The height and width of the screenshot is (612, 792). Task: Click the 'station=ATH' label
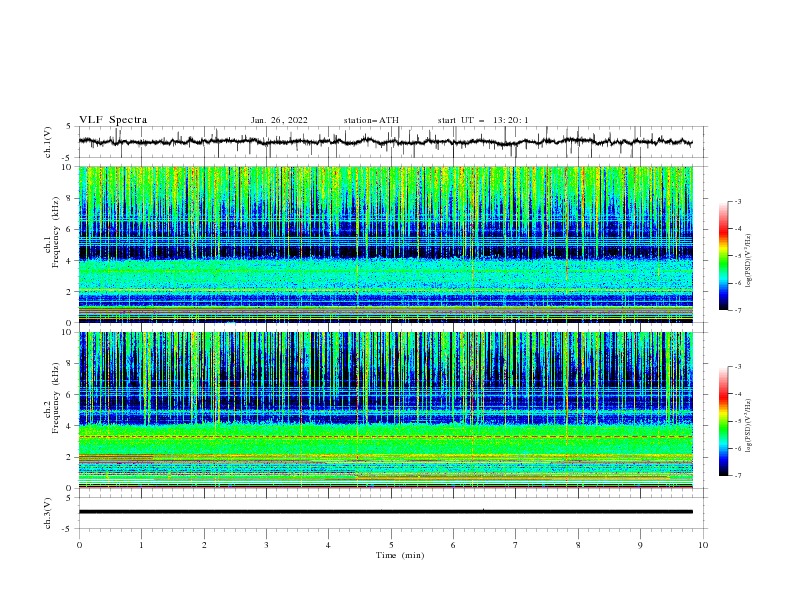tap(371, 120)
